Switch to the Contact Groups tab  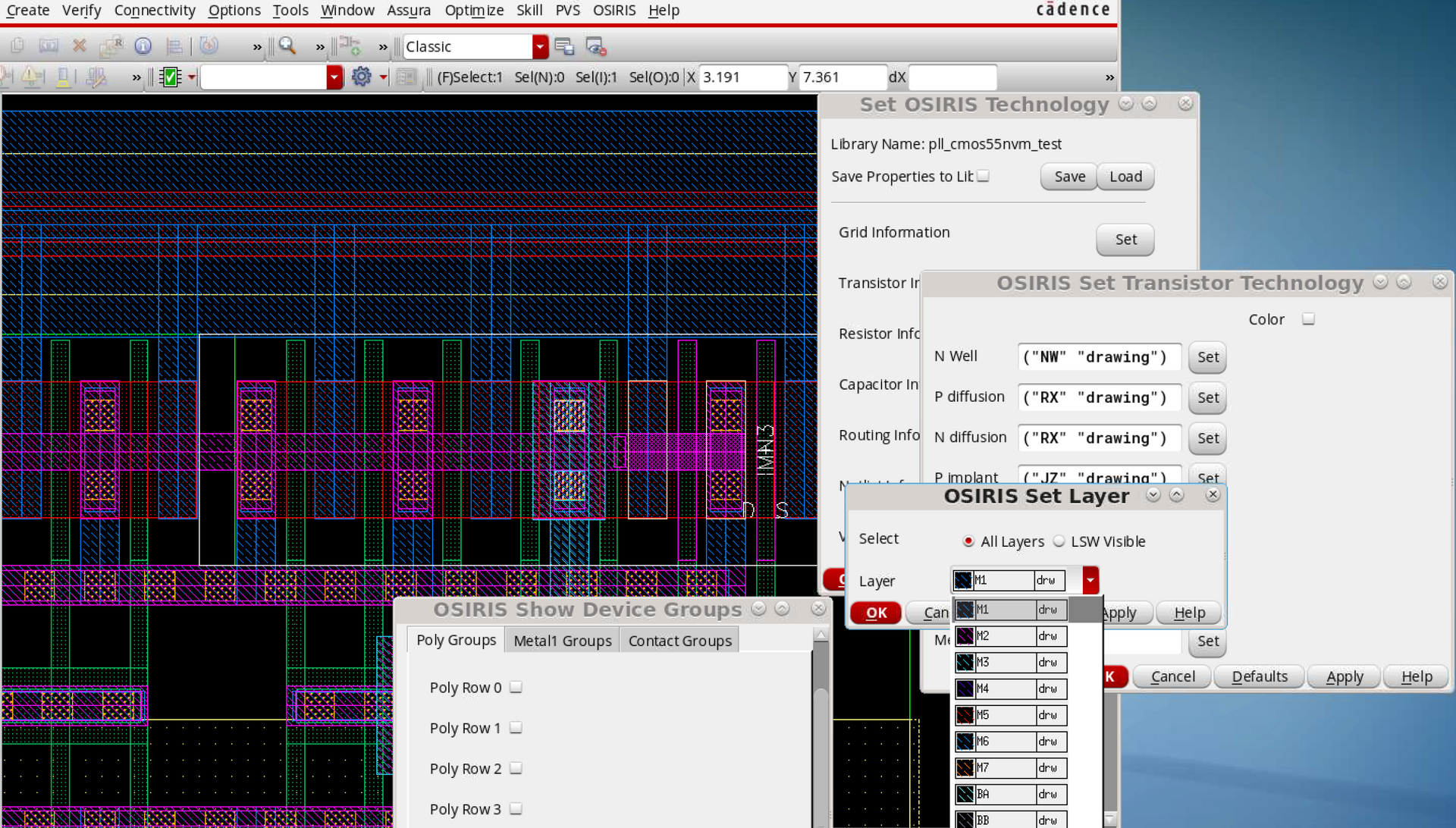pyautogui.click(x=680, y=641)
